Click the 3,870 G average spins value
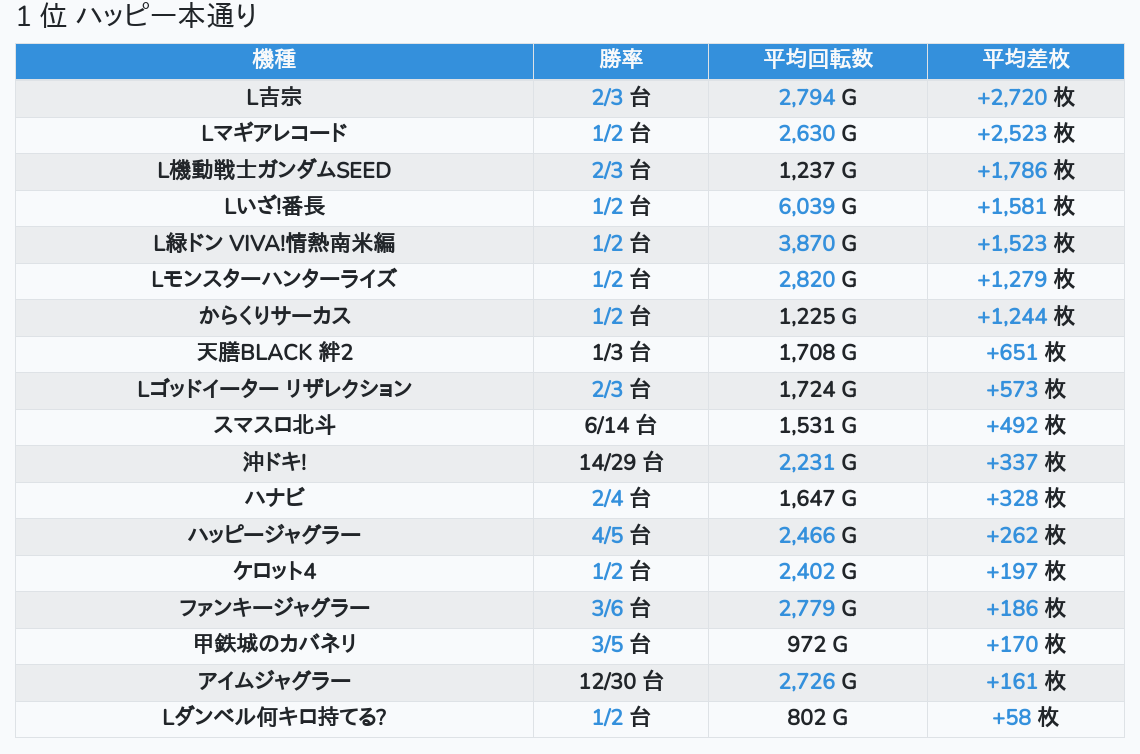The width and height of the screenshot is (1140, 754). tap(817, 244)
